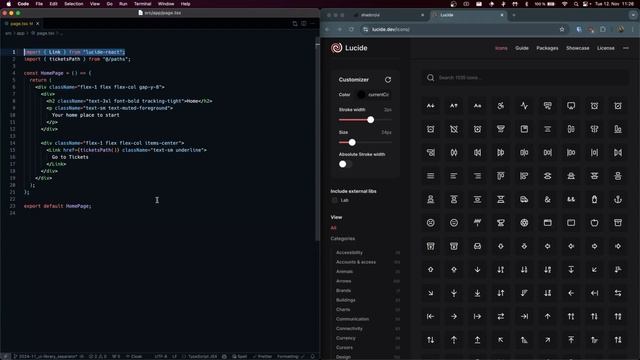Select the apple icon

594,223
